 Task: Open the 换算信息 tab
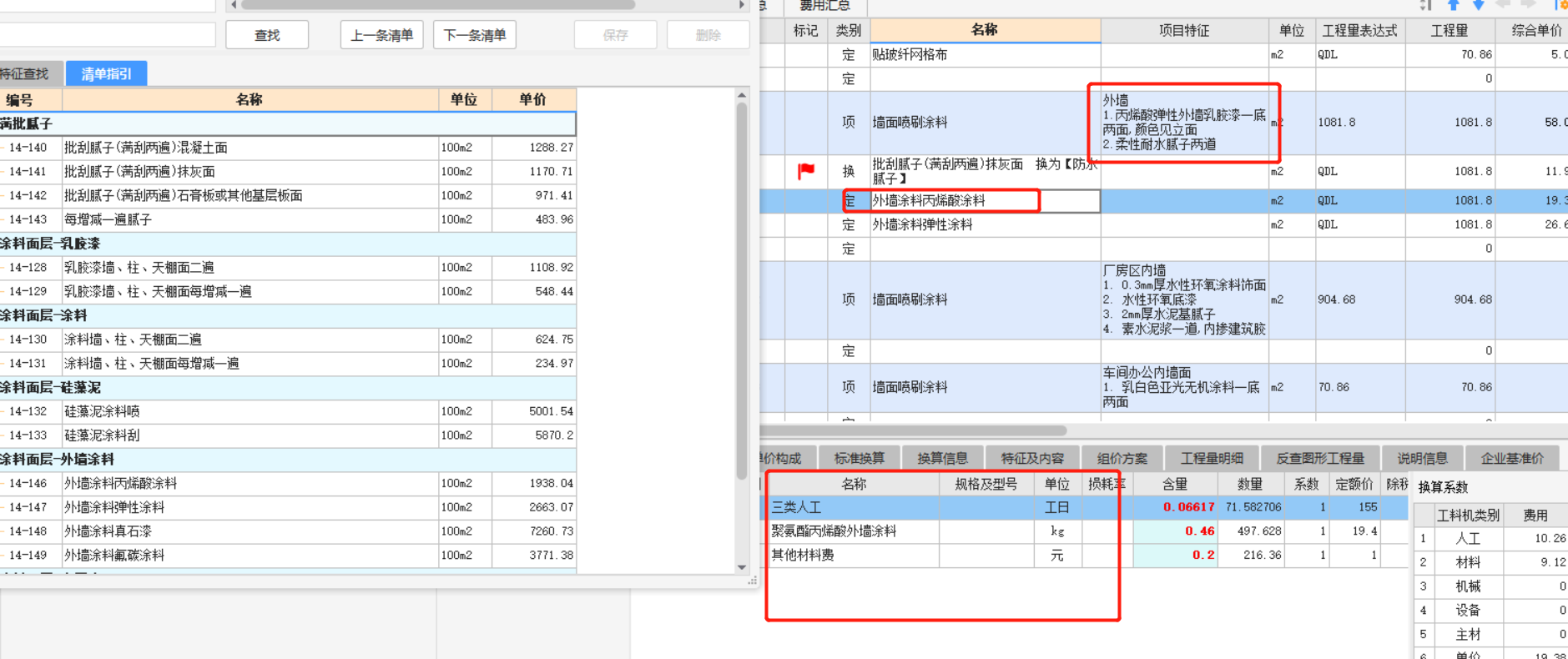(x=943, y=458)
